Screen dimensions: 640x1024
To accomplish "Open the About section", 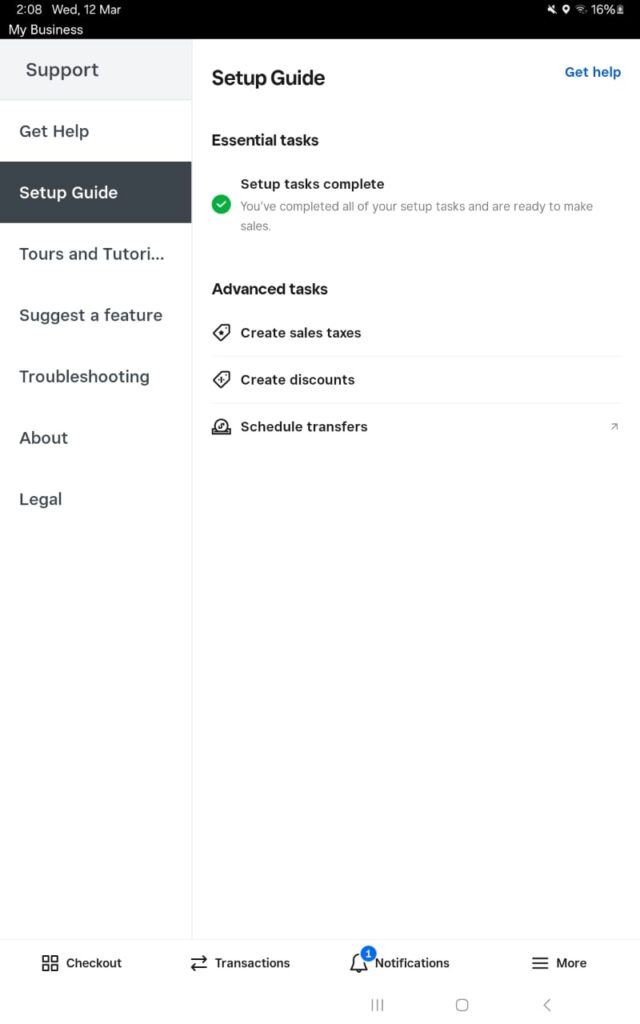I will (44, 438).
